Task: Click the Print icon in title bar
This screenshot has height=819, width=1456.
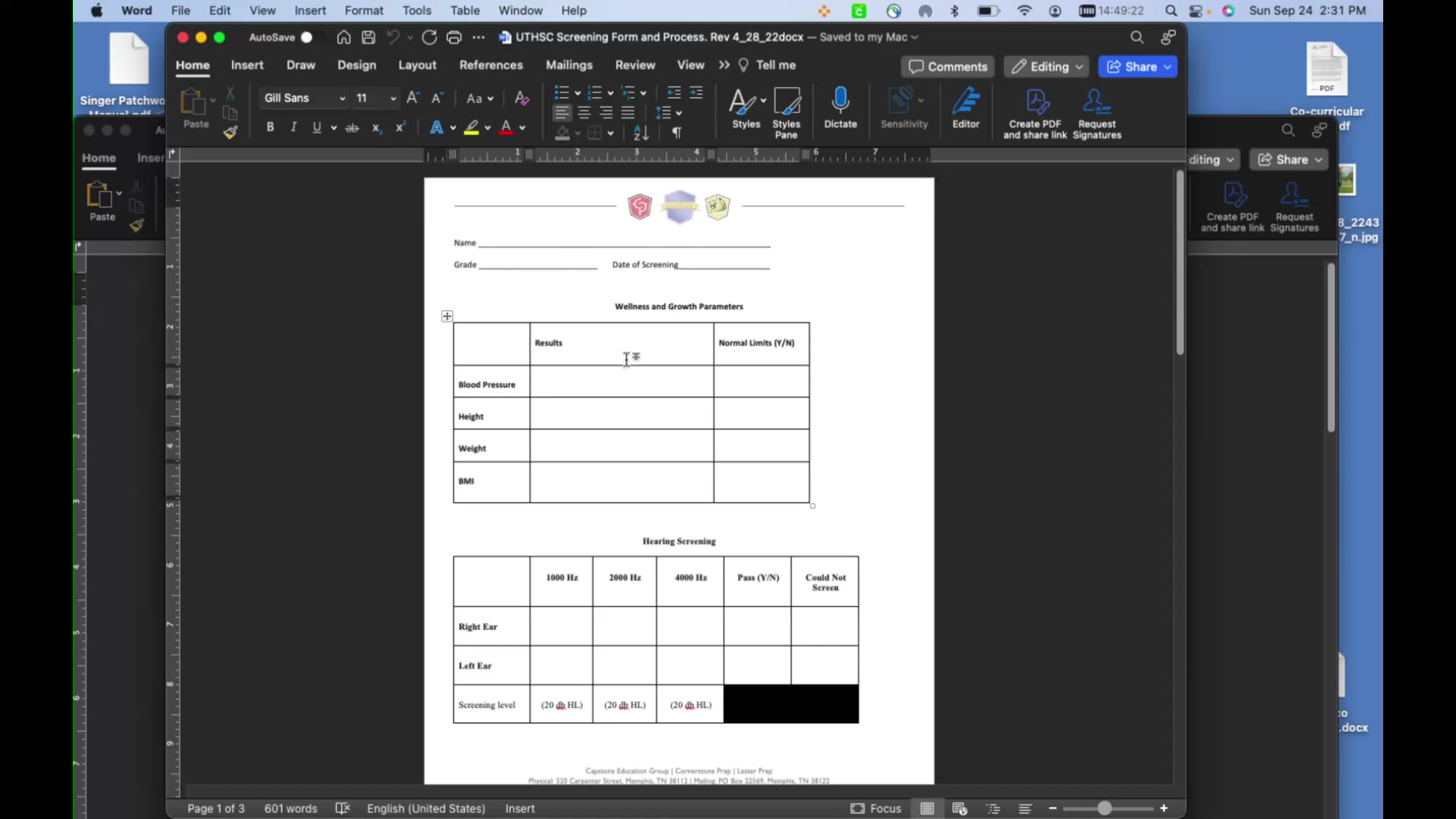Action: [454, 37]
